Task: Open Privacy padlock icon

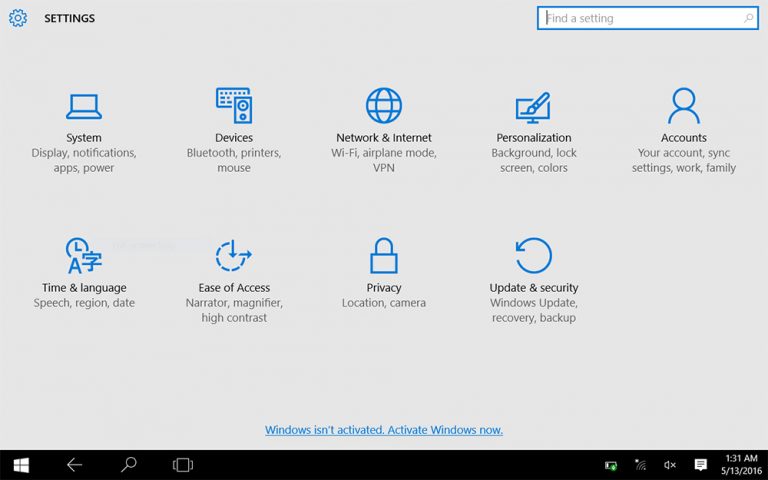Action: pos(384,256)
